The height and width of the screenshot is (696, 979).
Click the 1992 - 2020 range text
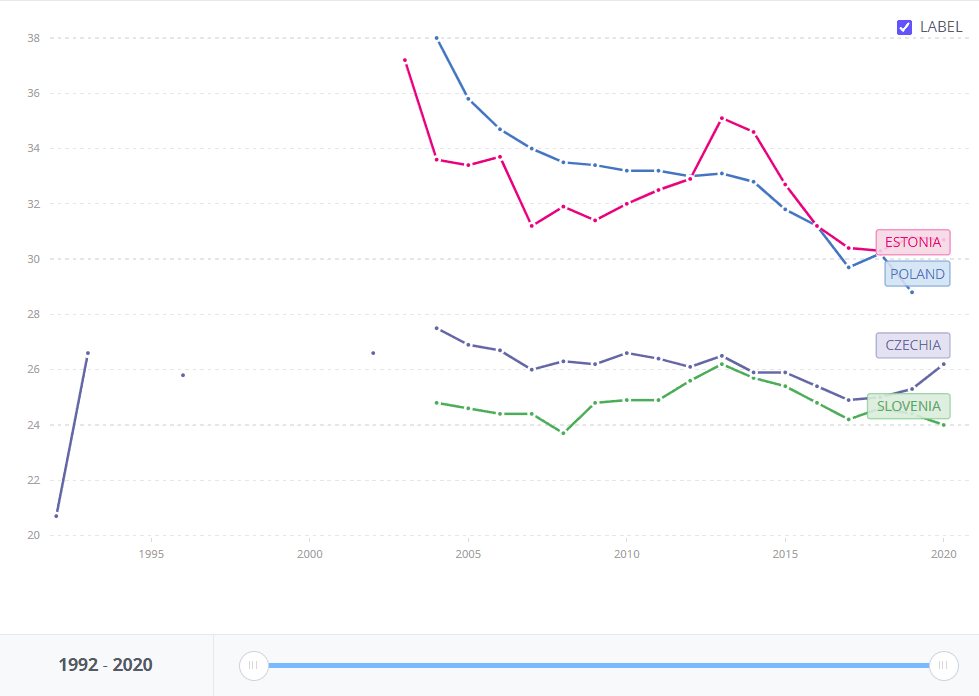[106, 665]
